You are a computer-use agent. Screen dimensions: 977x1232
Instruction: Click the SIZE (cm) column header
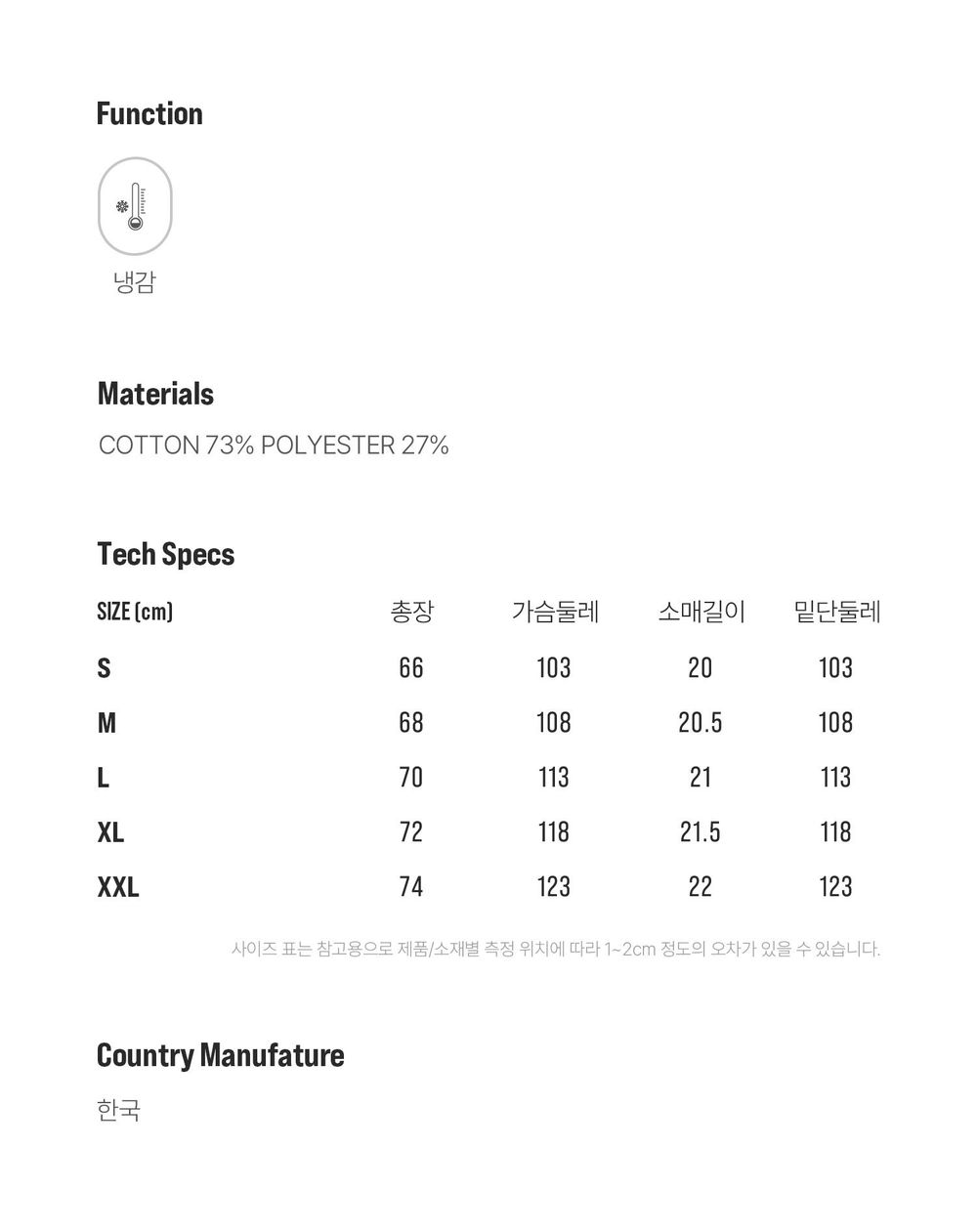135,612
